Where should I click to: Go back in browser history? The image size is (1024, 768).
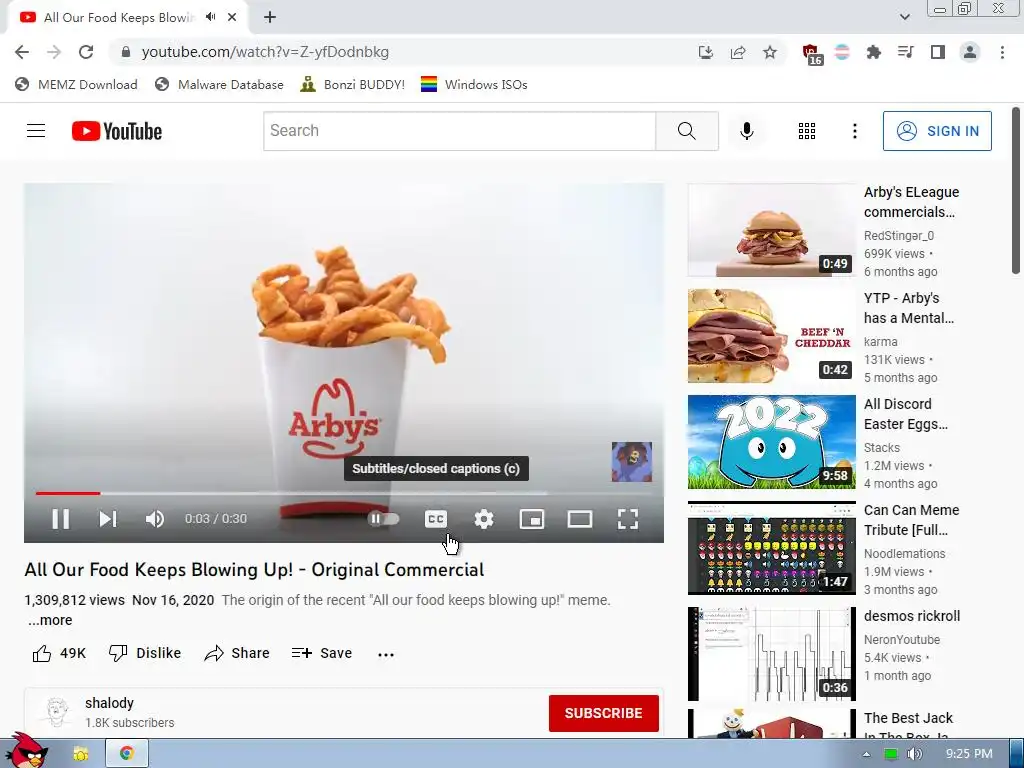(x=22, y=52)
